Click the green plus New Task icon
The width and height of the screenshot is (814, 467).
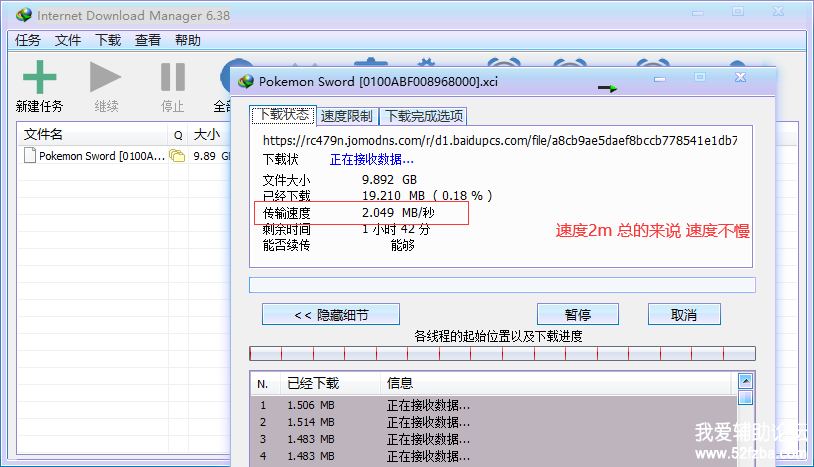pyautogui.click(x=39, y=77)
